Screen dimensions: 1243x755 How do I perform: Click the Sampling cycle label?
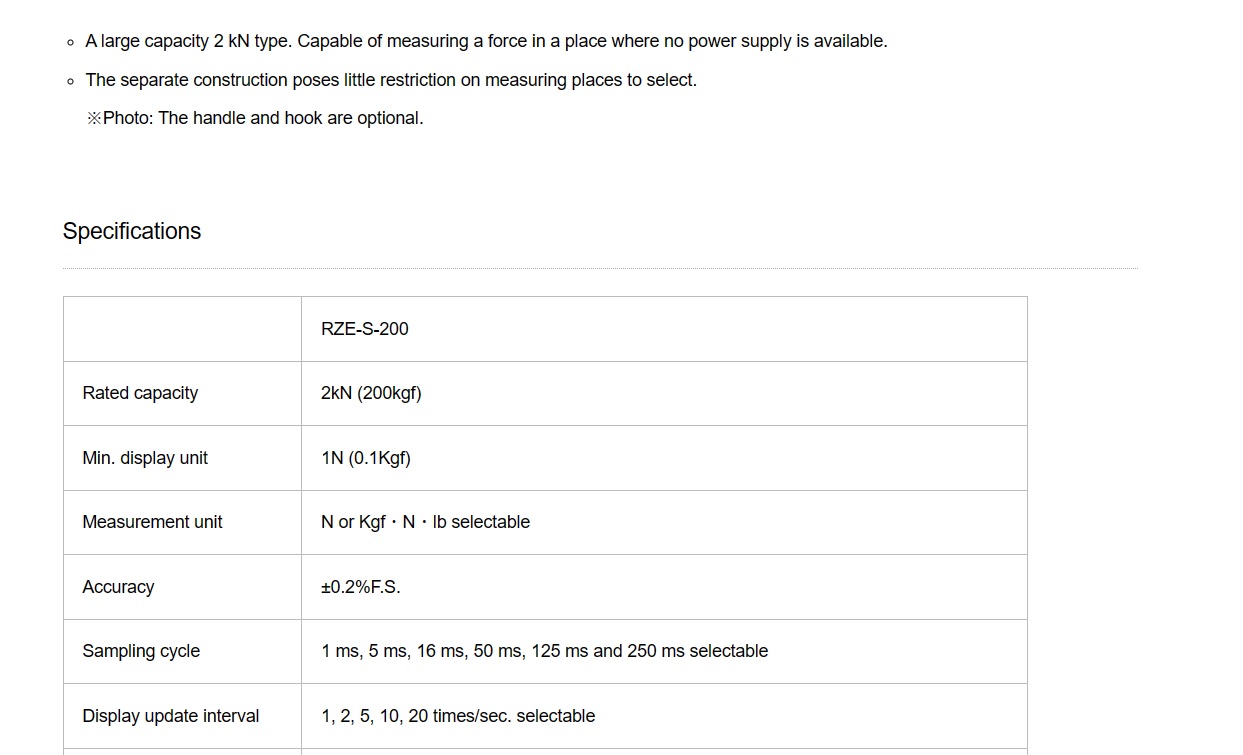(x=141, y=651)
